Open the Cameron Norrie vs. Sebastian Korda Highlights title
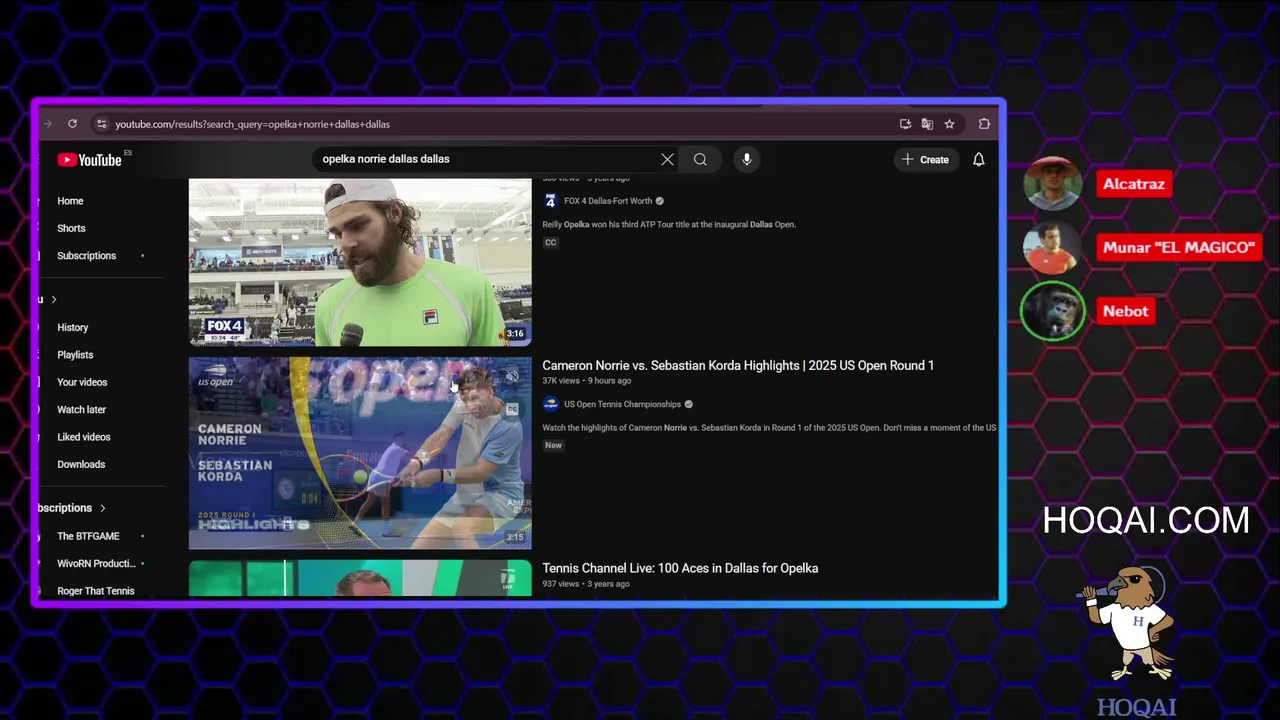This screenshot has height=720, width=1280. tap(738, 365)
